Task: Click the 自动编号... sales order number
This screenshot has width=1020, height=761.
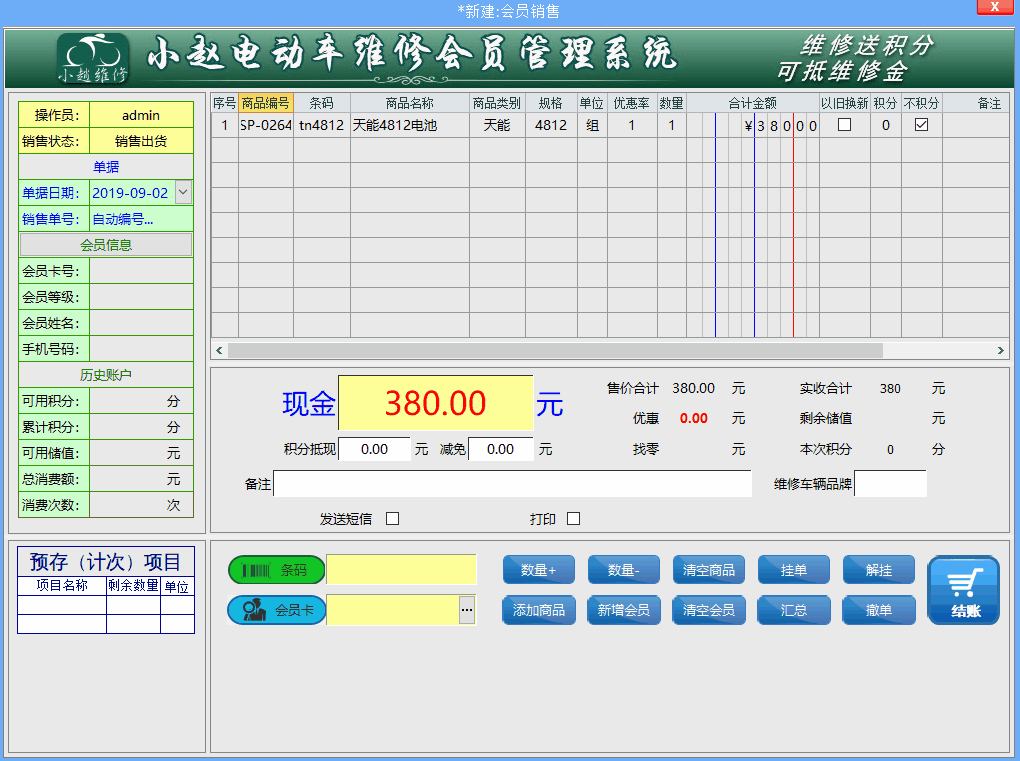Action: tap(141, 219)
